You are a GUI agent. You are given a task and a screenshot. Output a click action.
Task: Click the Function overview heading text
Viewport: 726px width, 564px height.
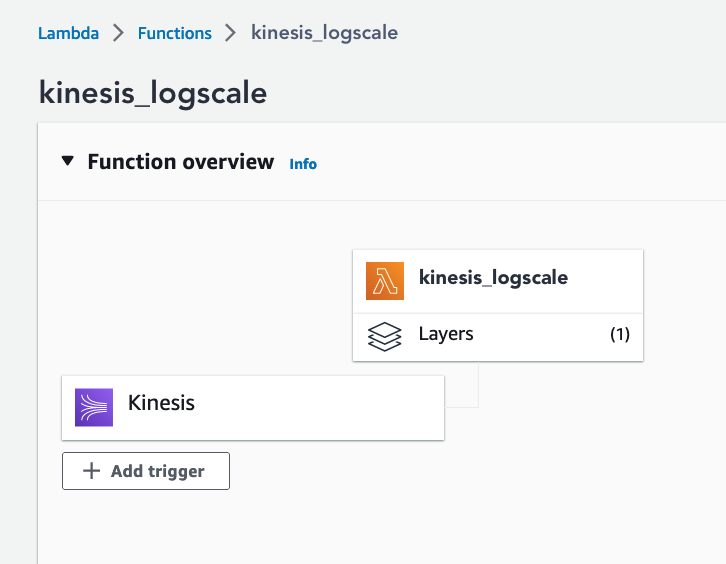[181, 162]
